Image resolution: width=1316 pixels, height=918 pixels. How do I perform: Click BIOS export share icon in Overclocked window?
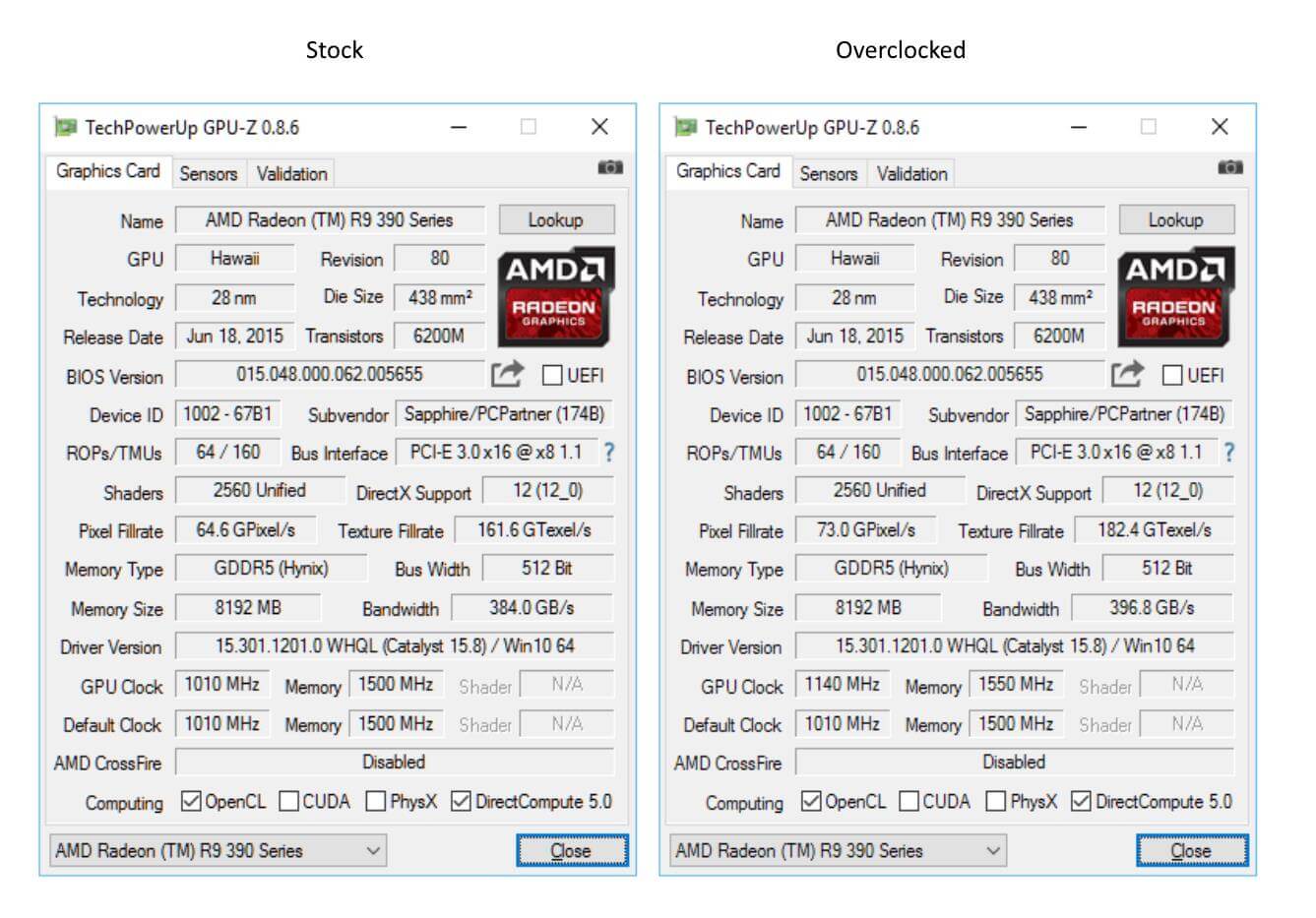pyautogui.click(x=1128, y=375)
